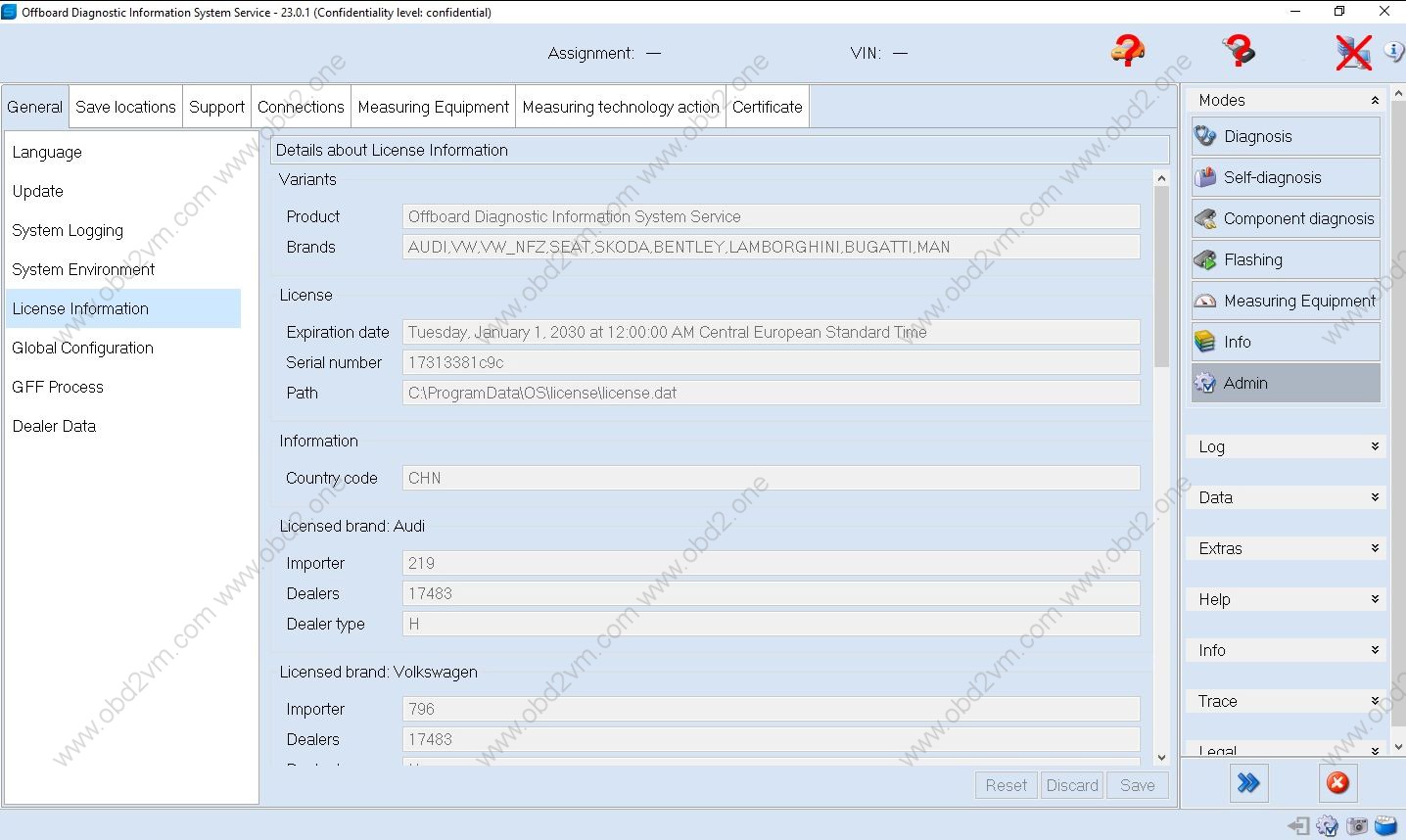Click the unknown vehicle status icon
The width and height of the screenshot is (1406, 840).
tap(1127, 51)
